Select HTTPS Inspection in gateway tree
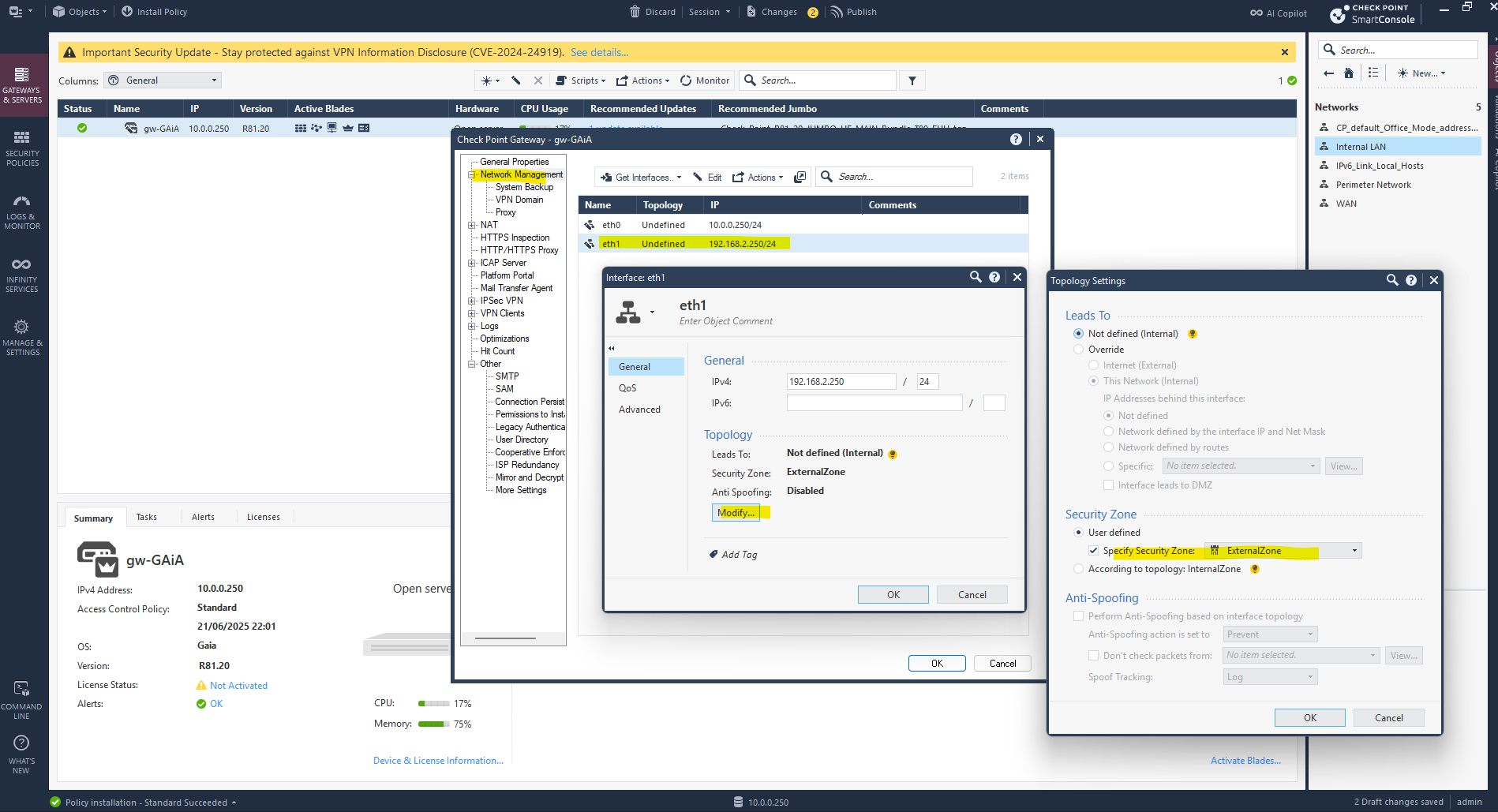Screen dimensions: 1498x812 515,238
